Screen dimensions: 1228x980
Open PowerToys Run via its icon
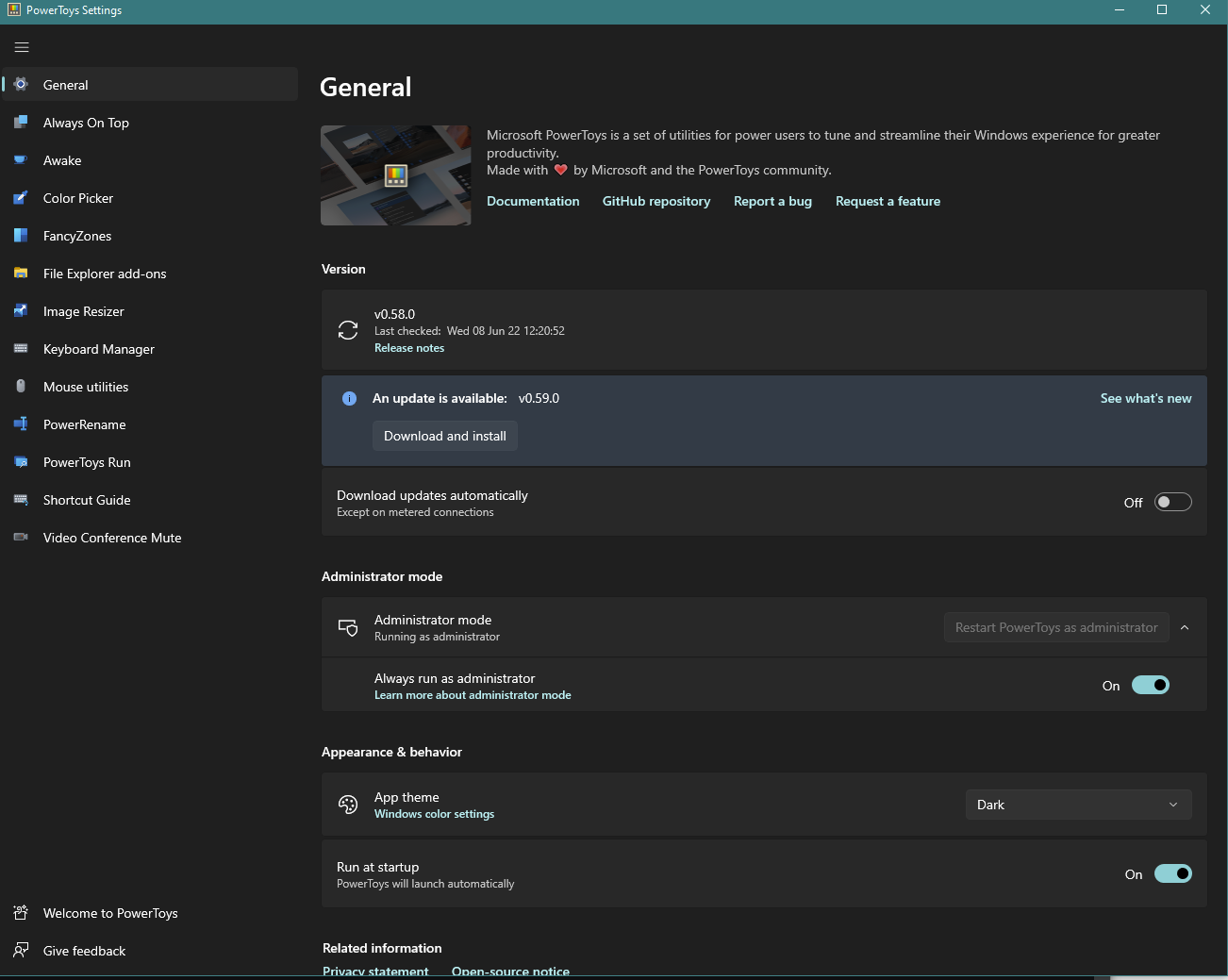[21, 462]
